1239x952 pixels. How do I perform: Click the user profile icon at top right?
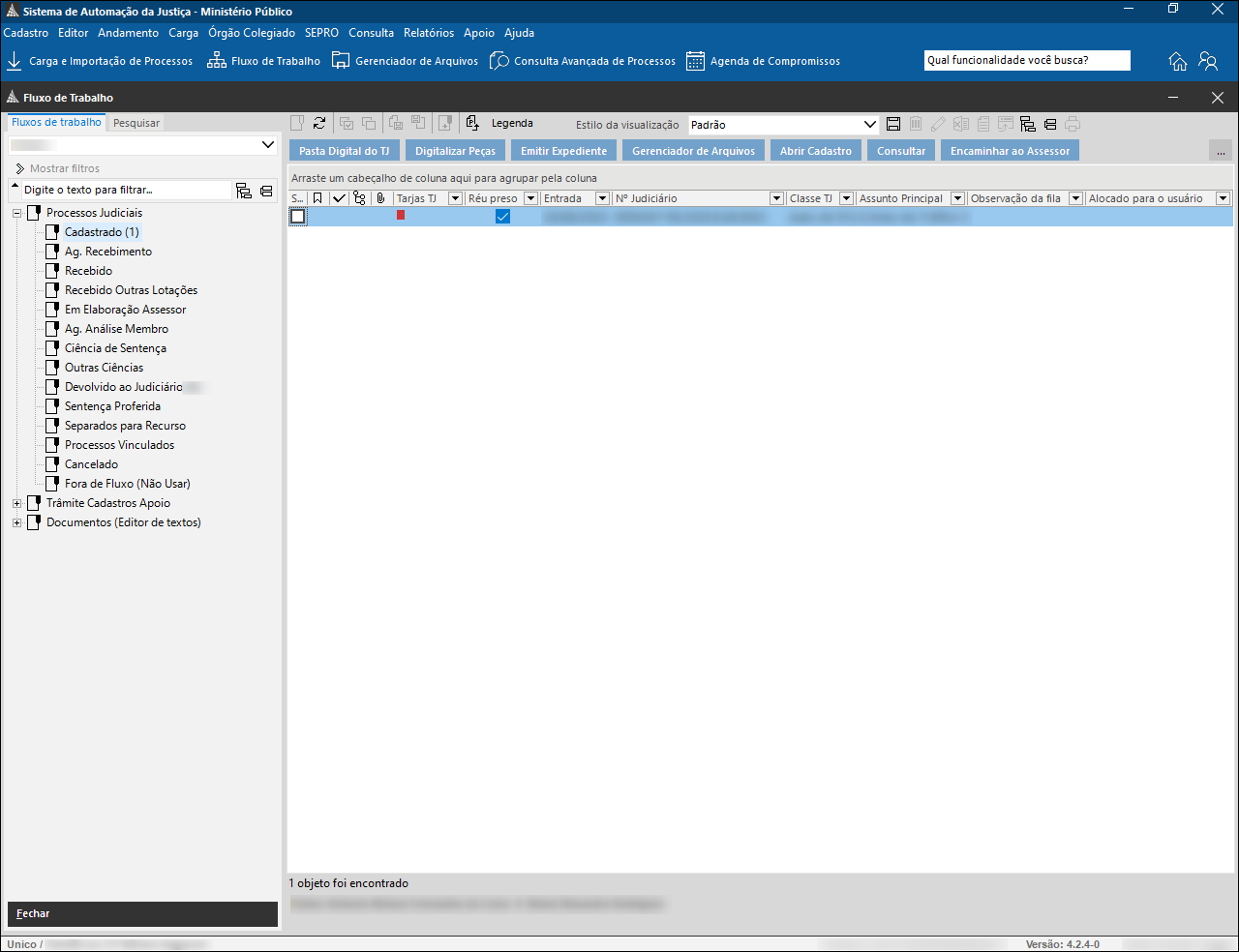coord(1208,61)
